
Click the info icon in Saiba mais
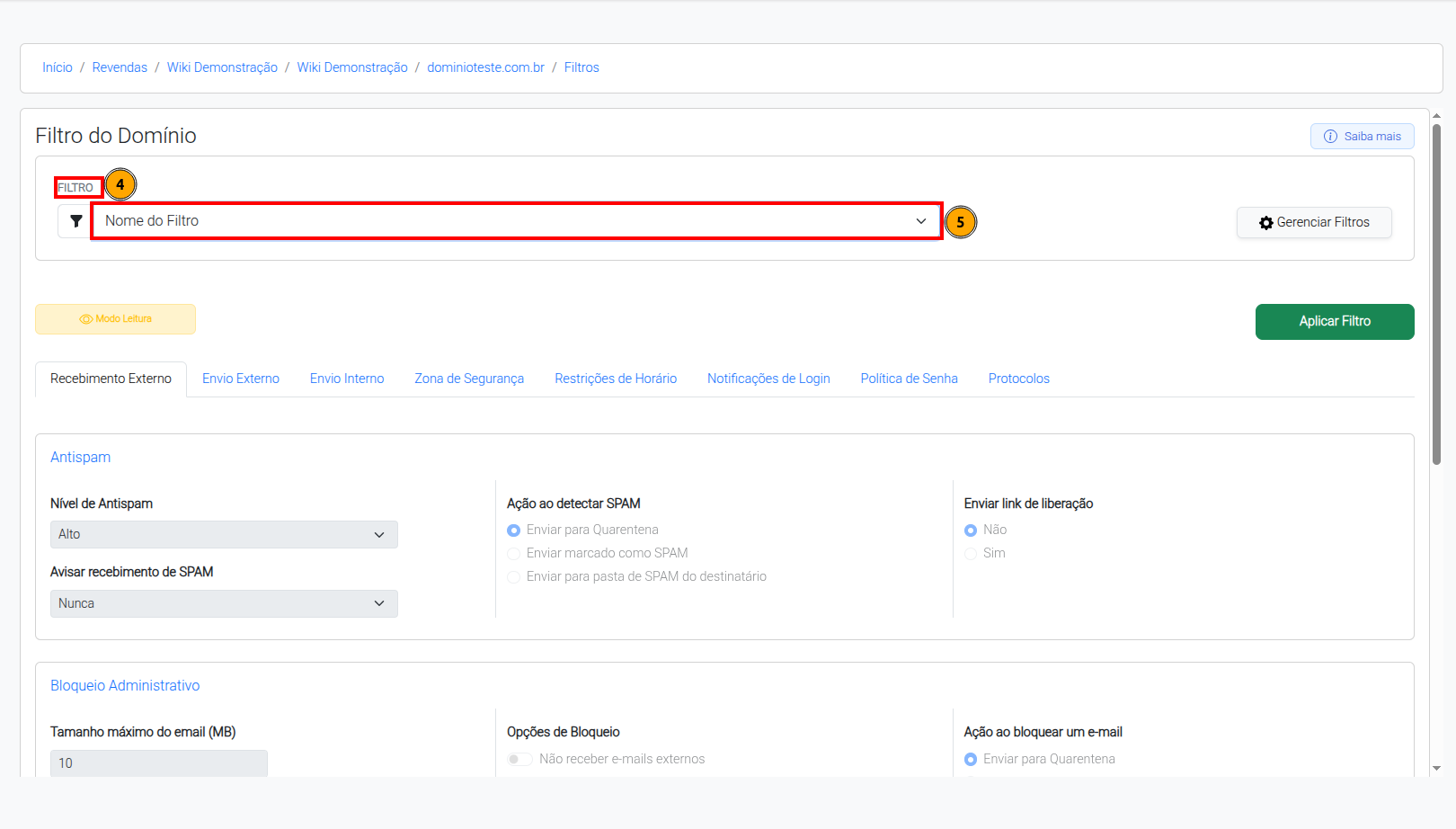click(x=1330, y=137)
